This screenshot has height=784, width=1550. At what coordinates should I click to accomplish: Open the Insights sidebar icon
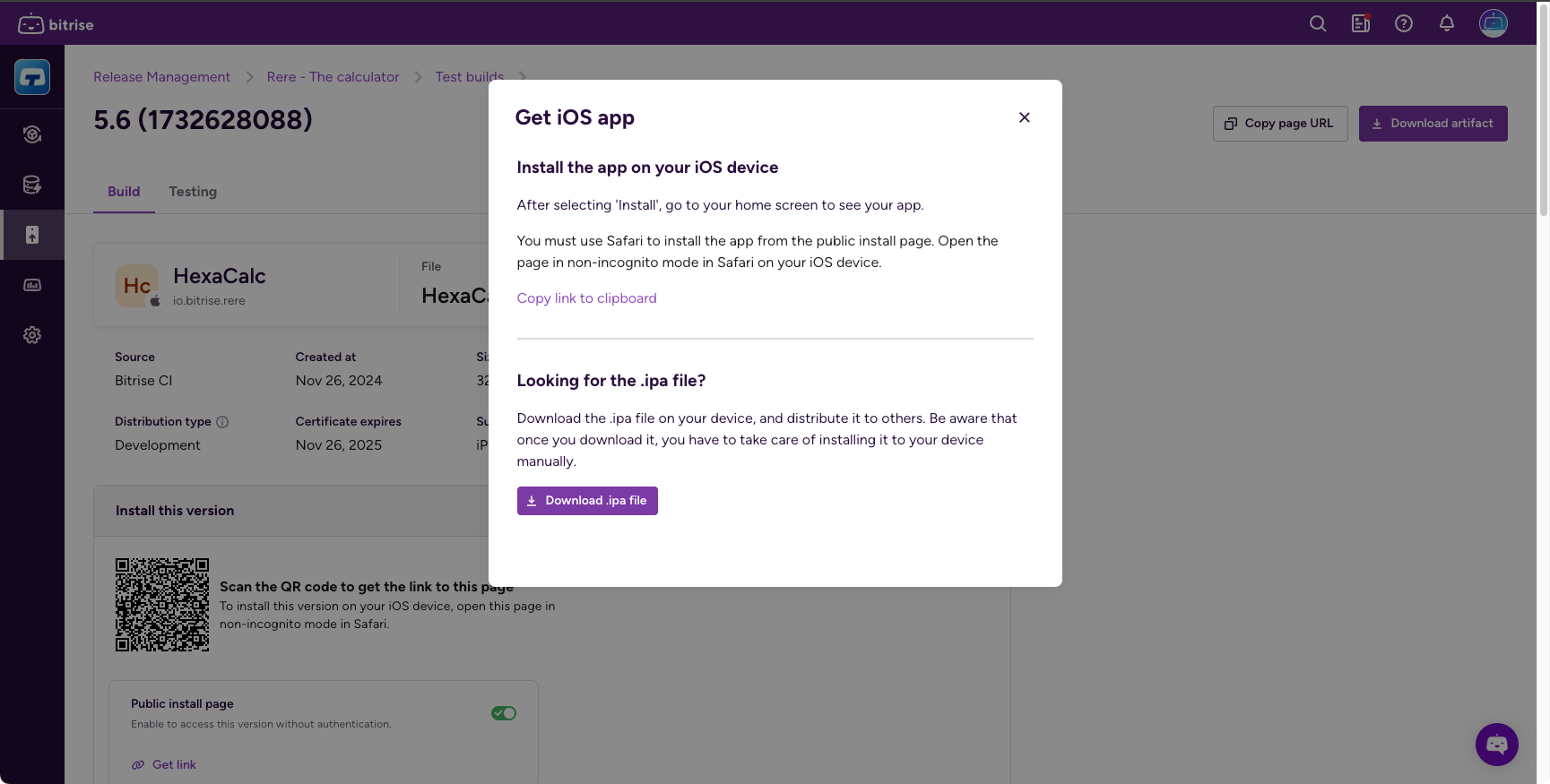tap(32, 285)
